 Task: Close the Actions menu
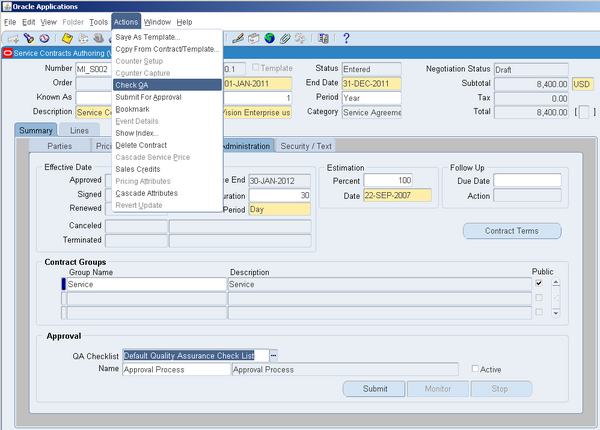tap(126, 22)
